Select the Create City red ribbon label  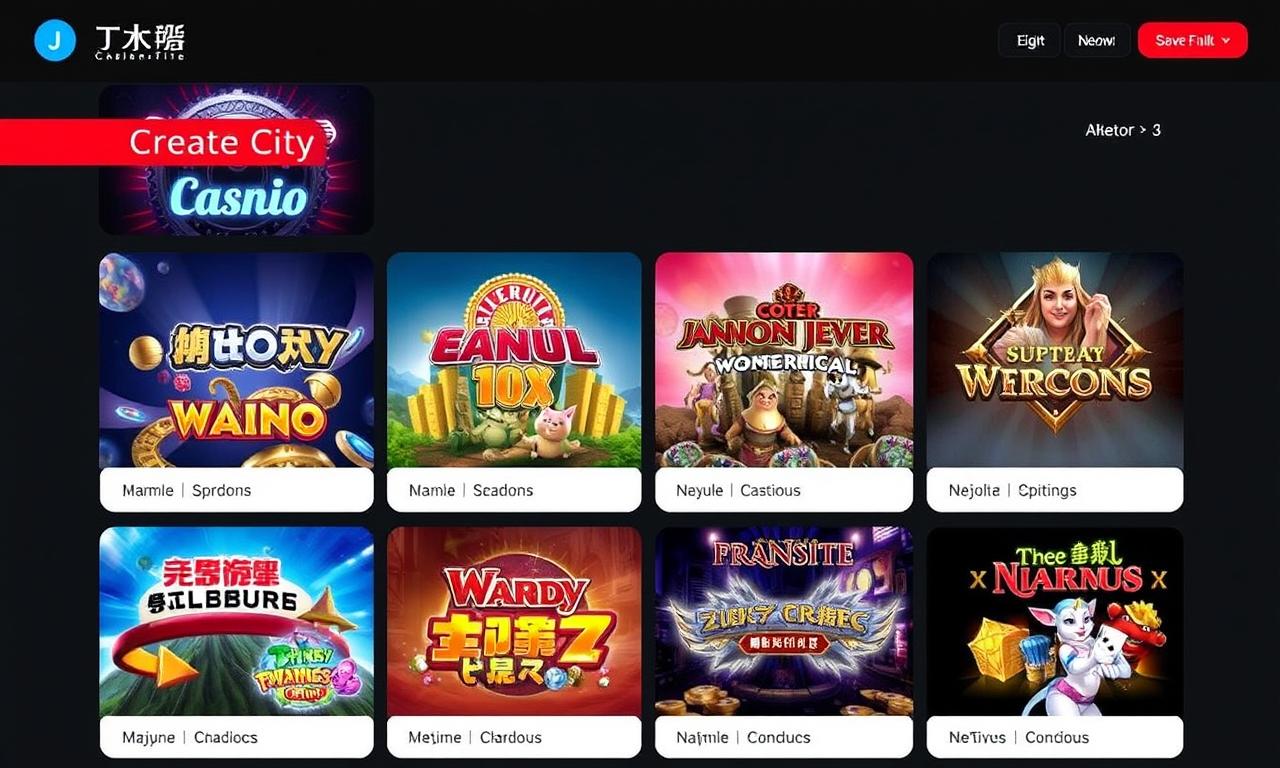165,142
